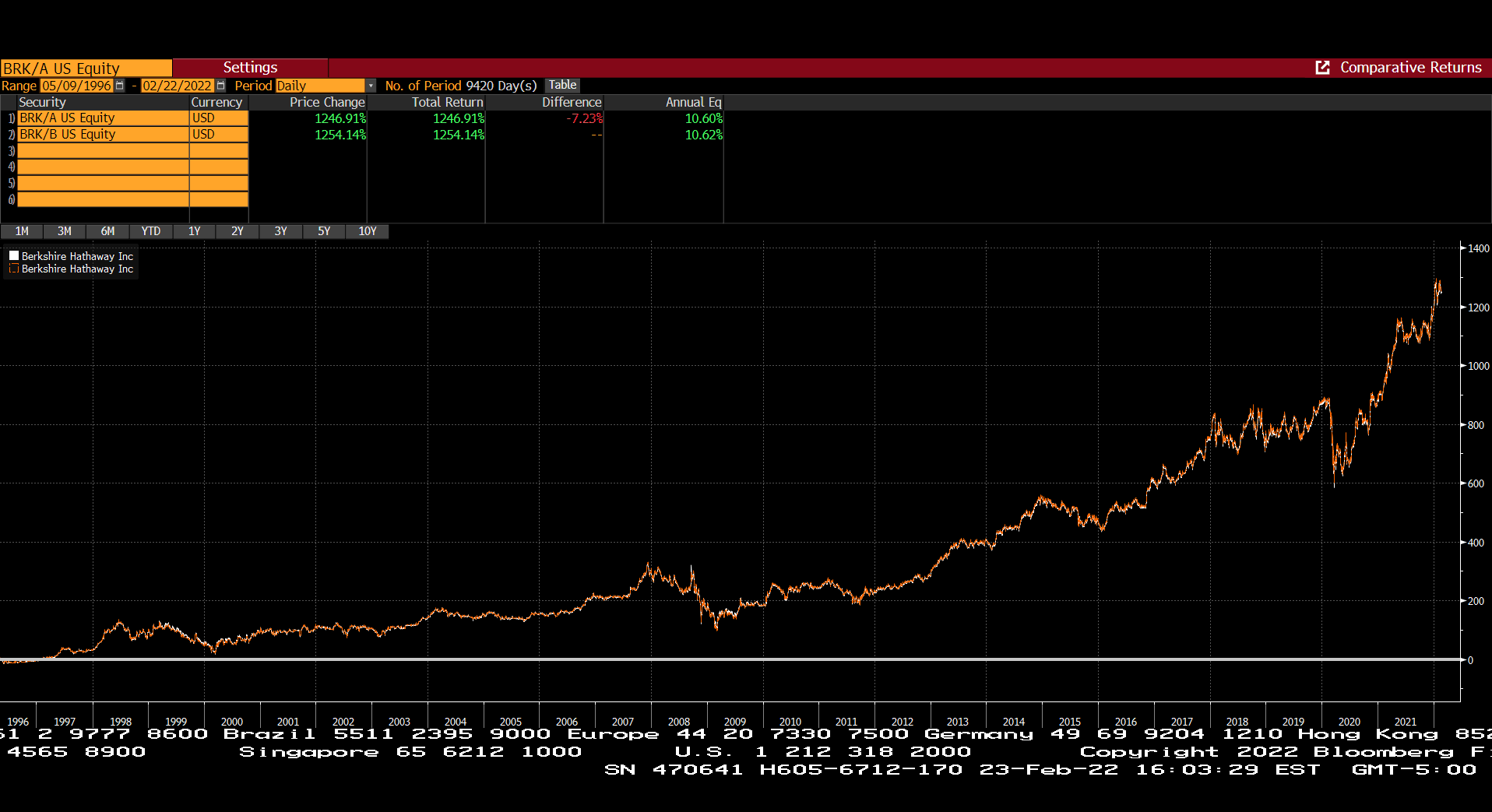Screen dimensions: 1492x812
Task: Open the Period dropdown showing Daily
Action: click(x=371, y=86)
